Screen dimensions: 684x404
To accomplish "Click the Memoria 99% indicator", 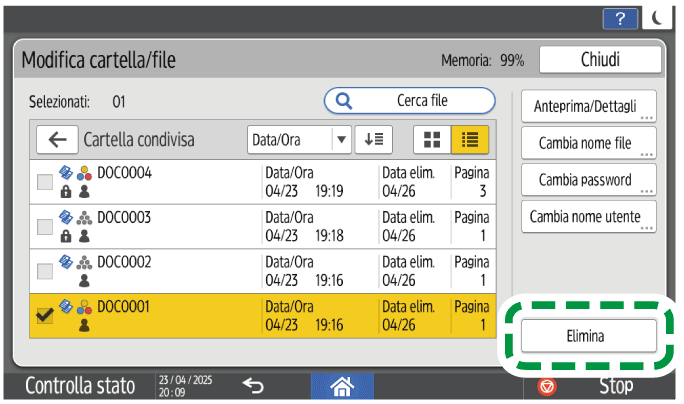I will [482, 60].
